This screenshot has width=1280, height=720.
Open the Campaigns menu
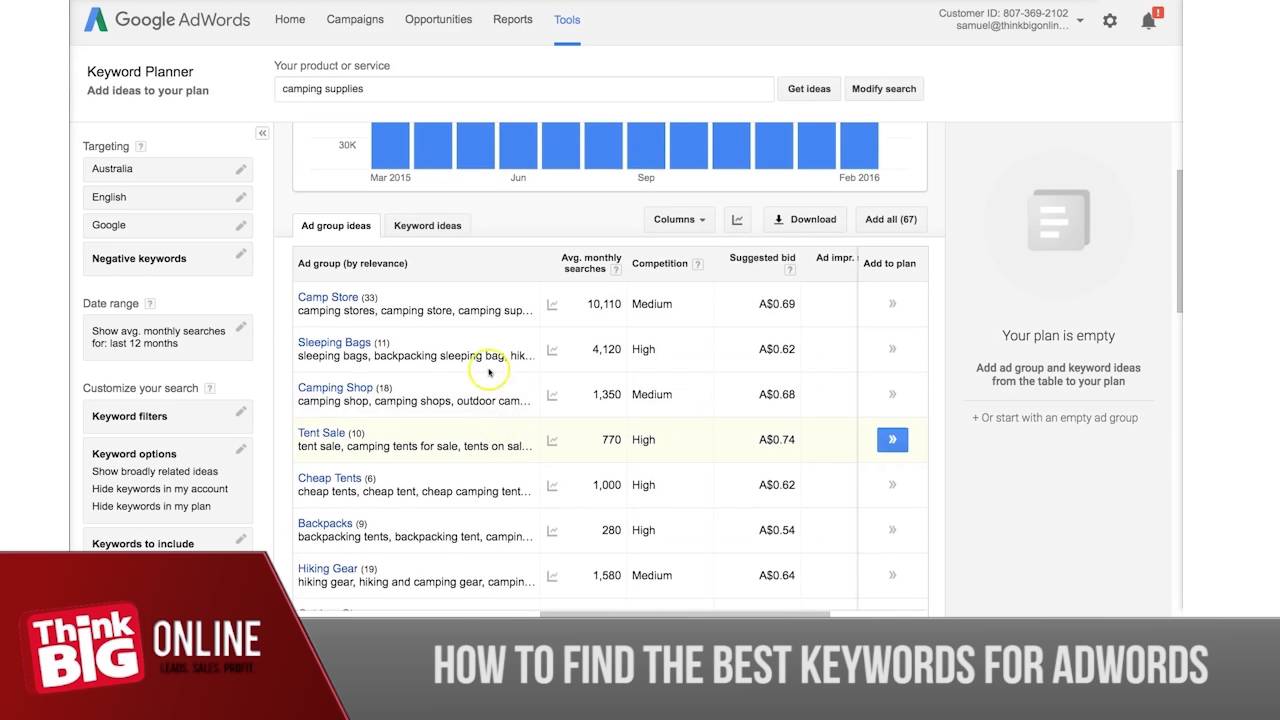pyautogui.click(x=355, y=19)
